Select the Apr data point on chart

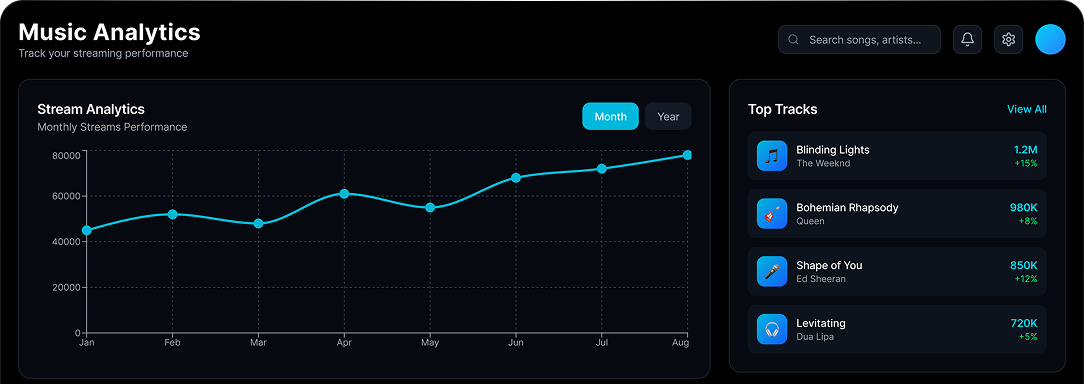click(x=344, y=194)
